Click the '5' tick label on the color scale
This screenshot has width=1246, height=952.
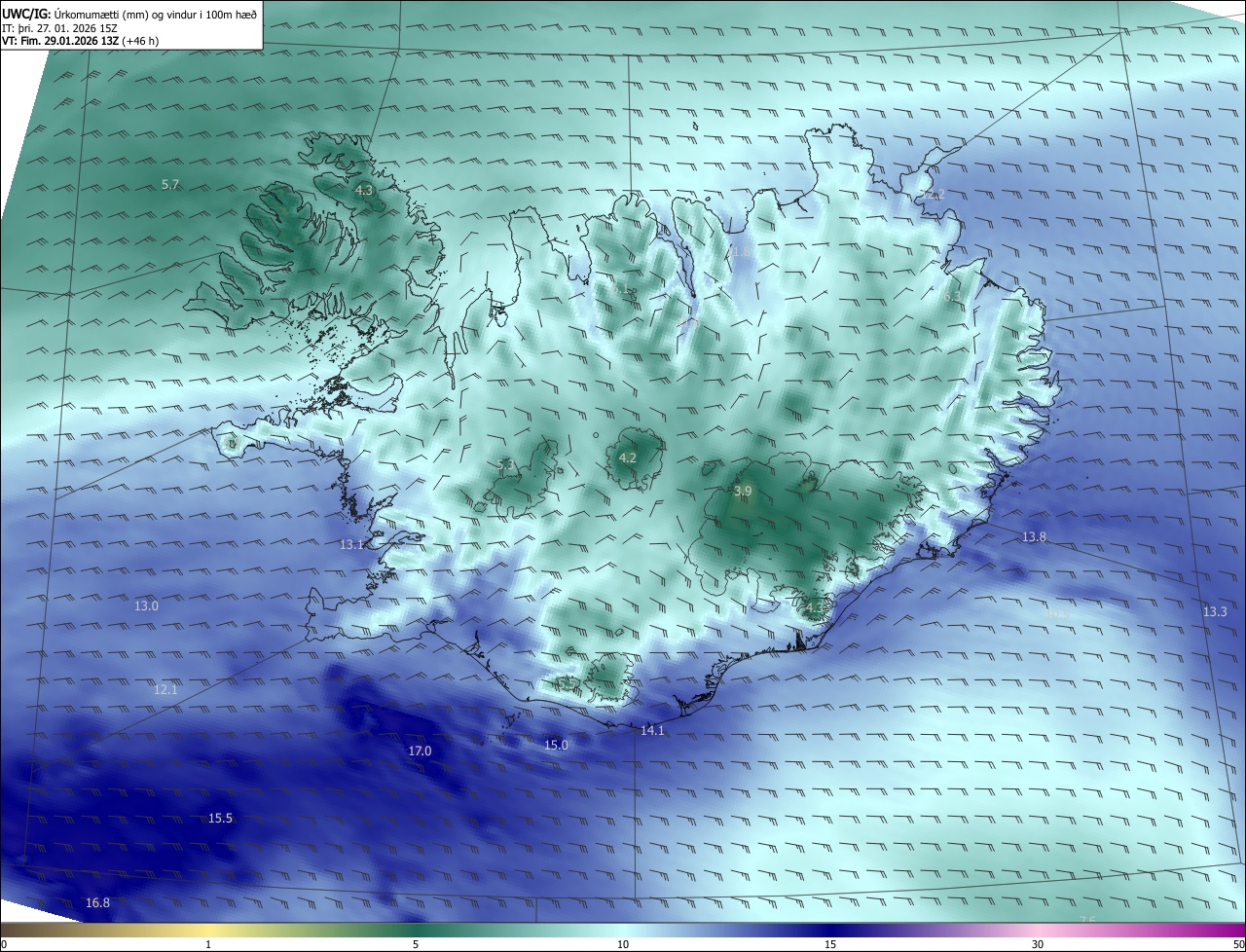pos(416,944)
